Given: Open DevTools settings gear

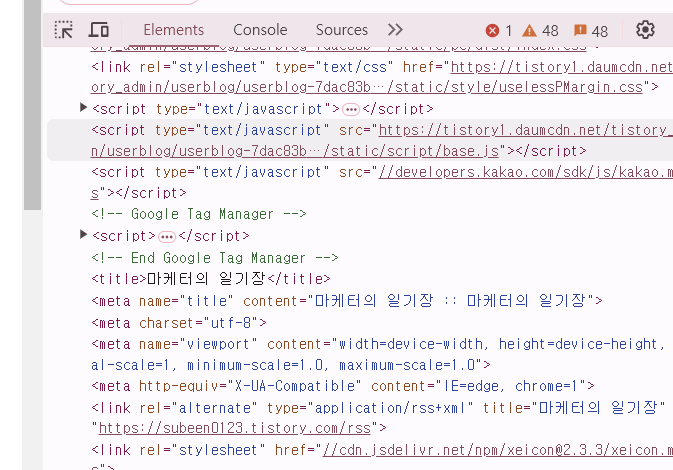Looking at the screenshot, I should (645, 30).
